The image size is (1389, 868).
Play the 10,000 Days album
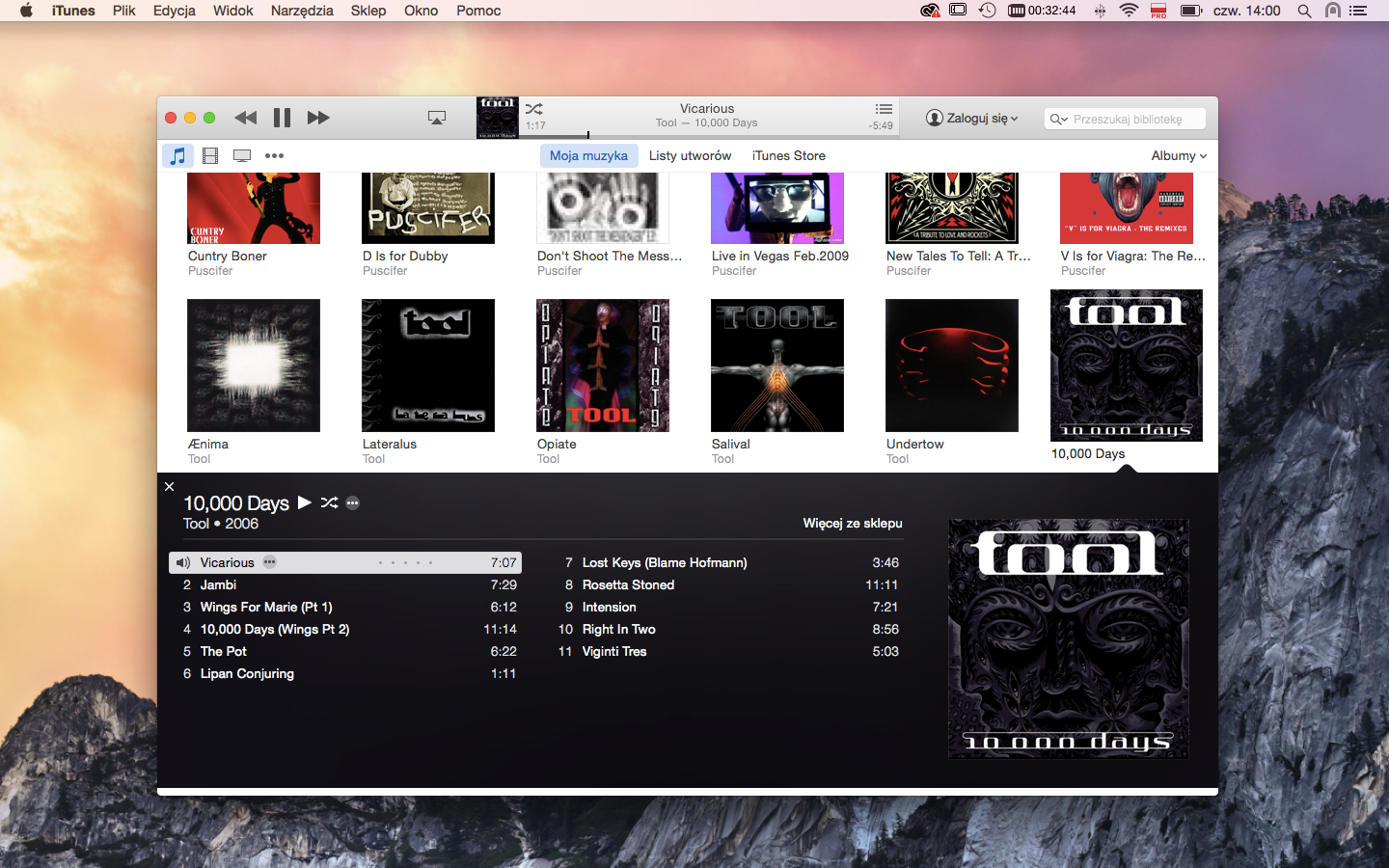pyautogui.click(x=305, y=502)
